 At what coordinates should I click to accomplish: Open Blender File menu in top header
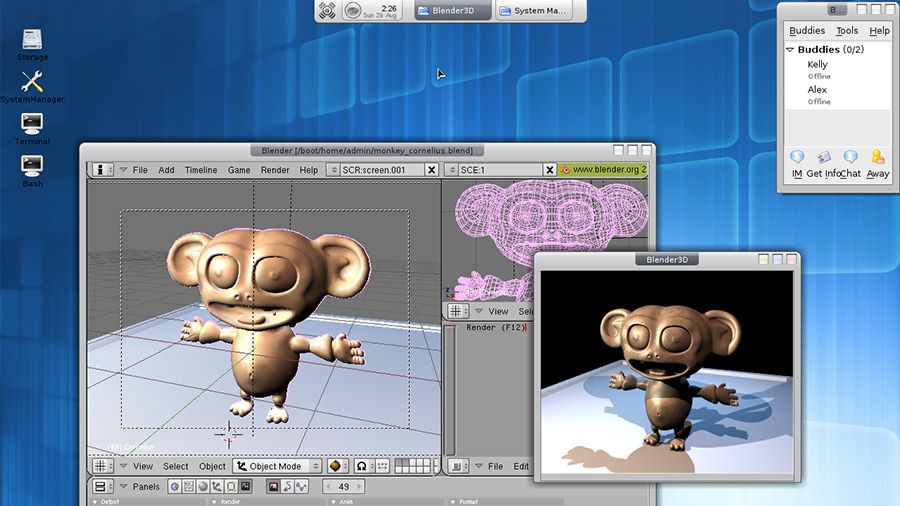pyautogui.click(x=140, y=170)
